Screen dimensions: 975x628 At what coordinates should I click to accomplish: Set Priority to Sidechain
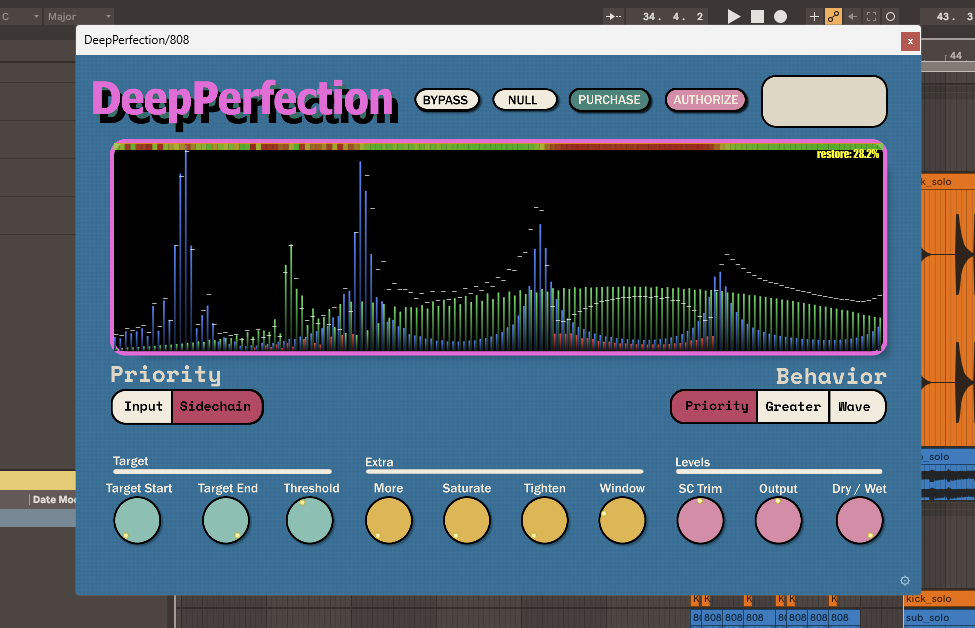tap(216, 407)
